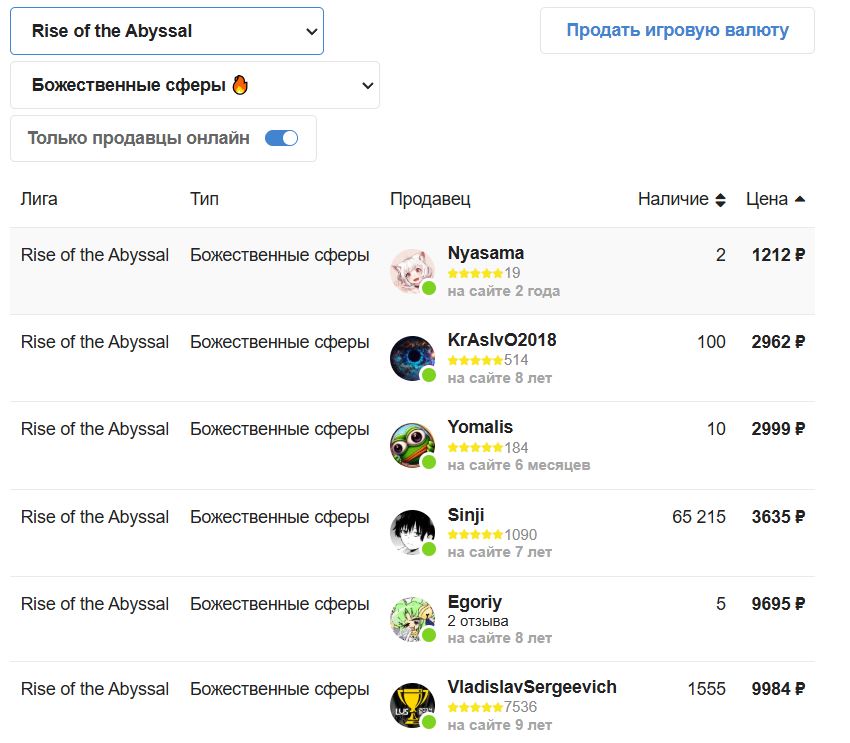Image resolution: width=850 pixels, height=743 pixels.
Task: Select the Sinji offer priced 3635 ₽
Action: 778,517
